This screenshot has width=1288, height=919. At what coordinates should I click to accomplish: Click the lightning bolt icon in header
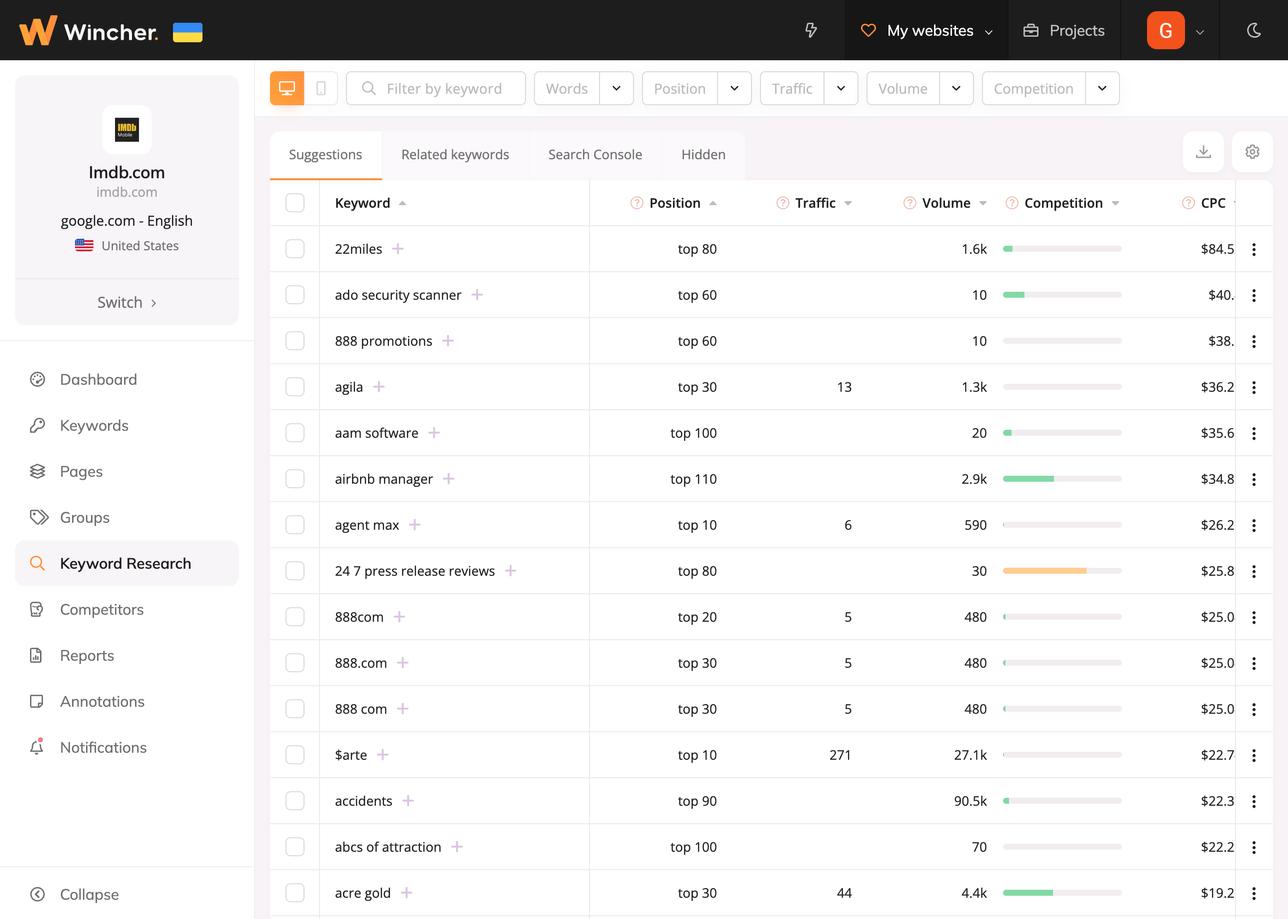[x=811, y=30]
